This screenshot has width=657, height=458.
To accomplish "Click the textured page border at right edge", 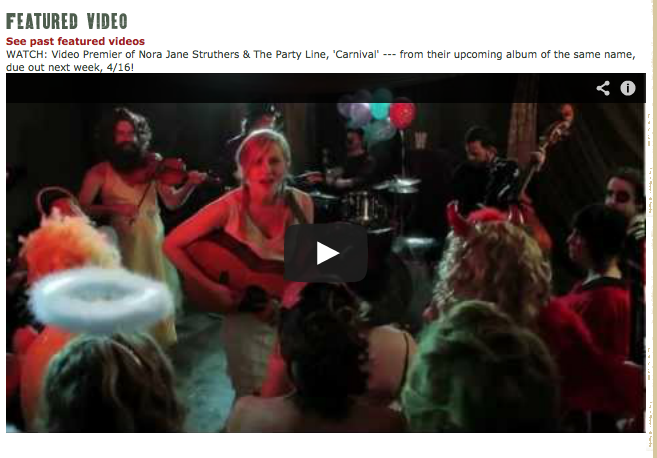I will 651,229.
